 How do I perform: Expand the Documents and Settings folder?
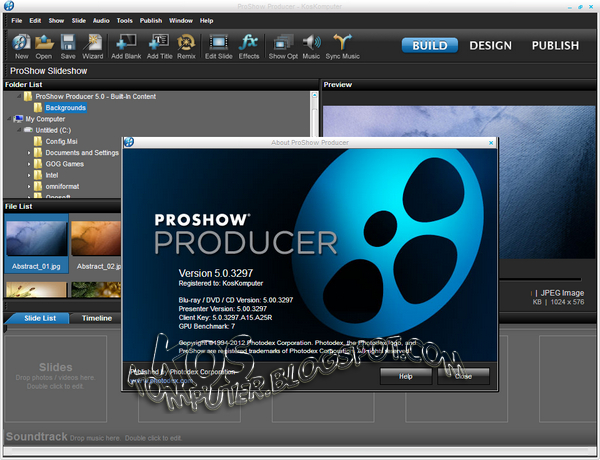point(29,153)
